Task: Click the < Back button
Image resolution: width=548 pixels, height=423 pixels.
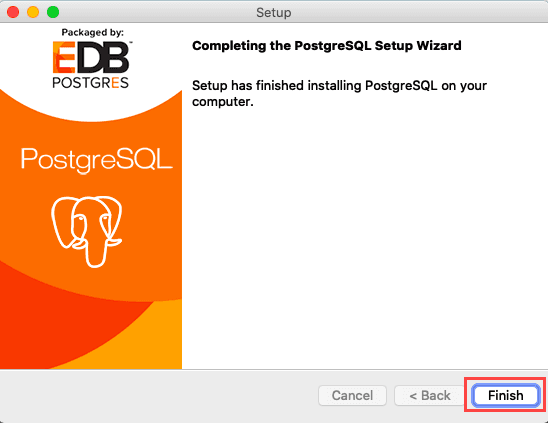Action: pos(430,395)
